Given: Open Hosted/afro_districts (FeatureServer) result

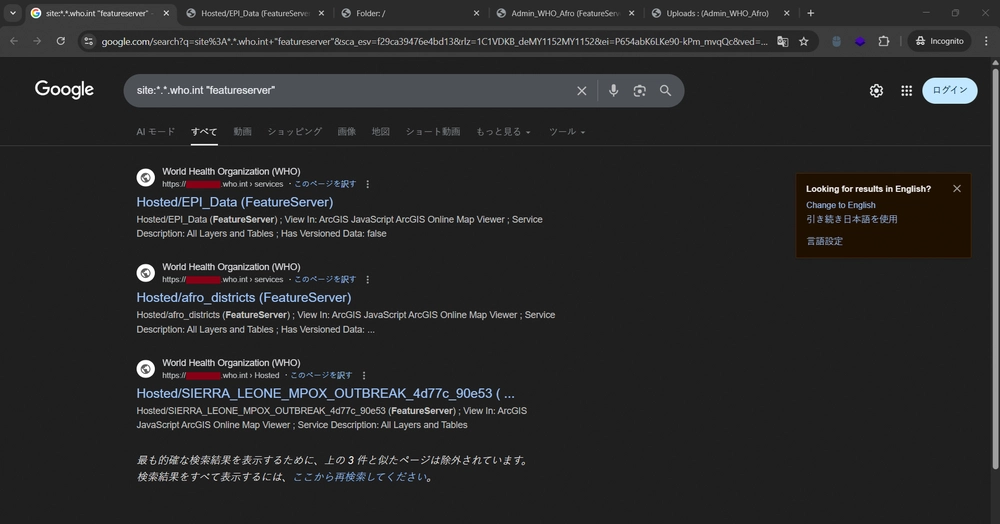Looking at the screenshot, I should 244,298.
